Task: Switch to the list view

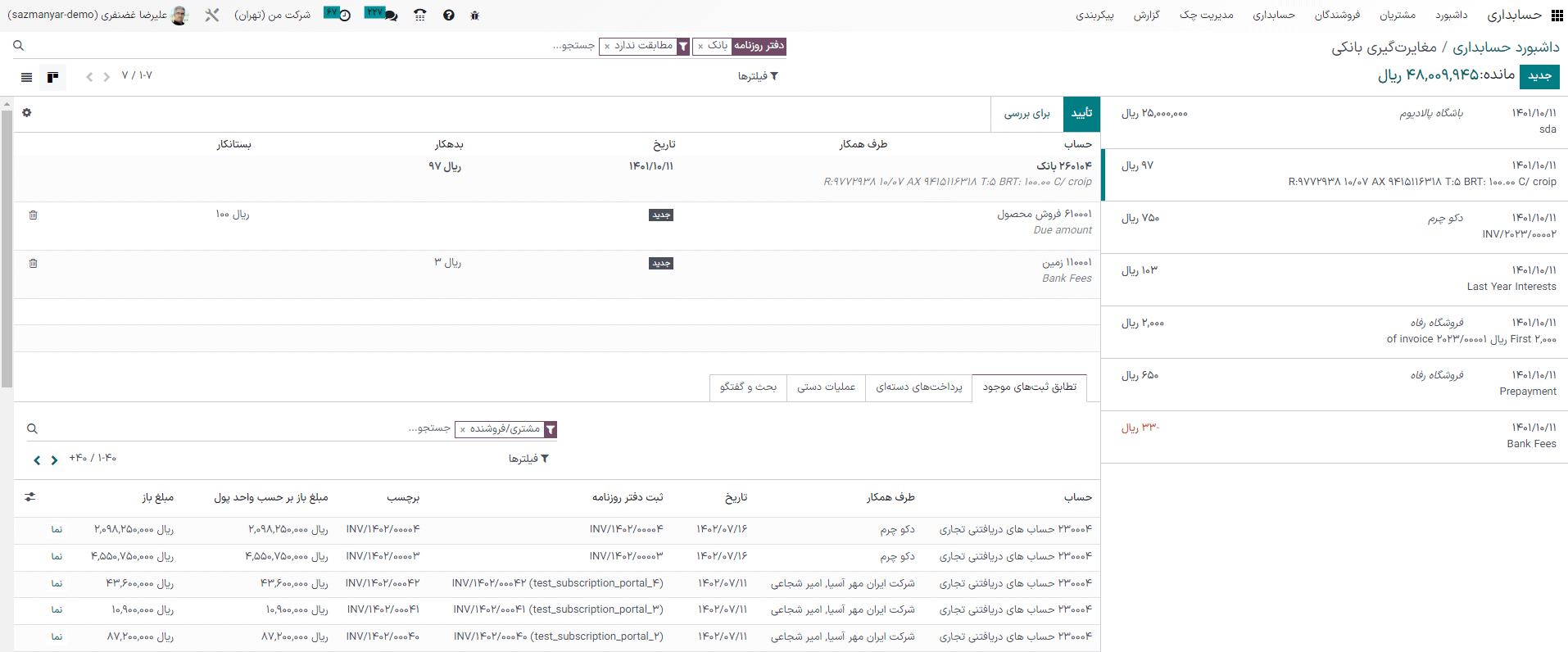Action: coord(26,77)
